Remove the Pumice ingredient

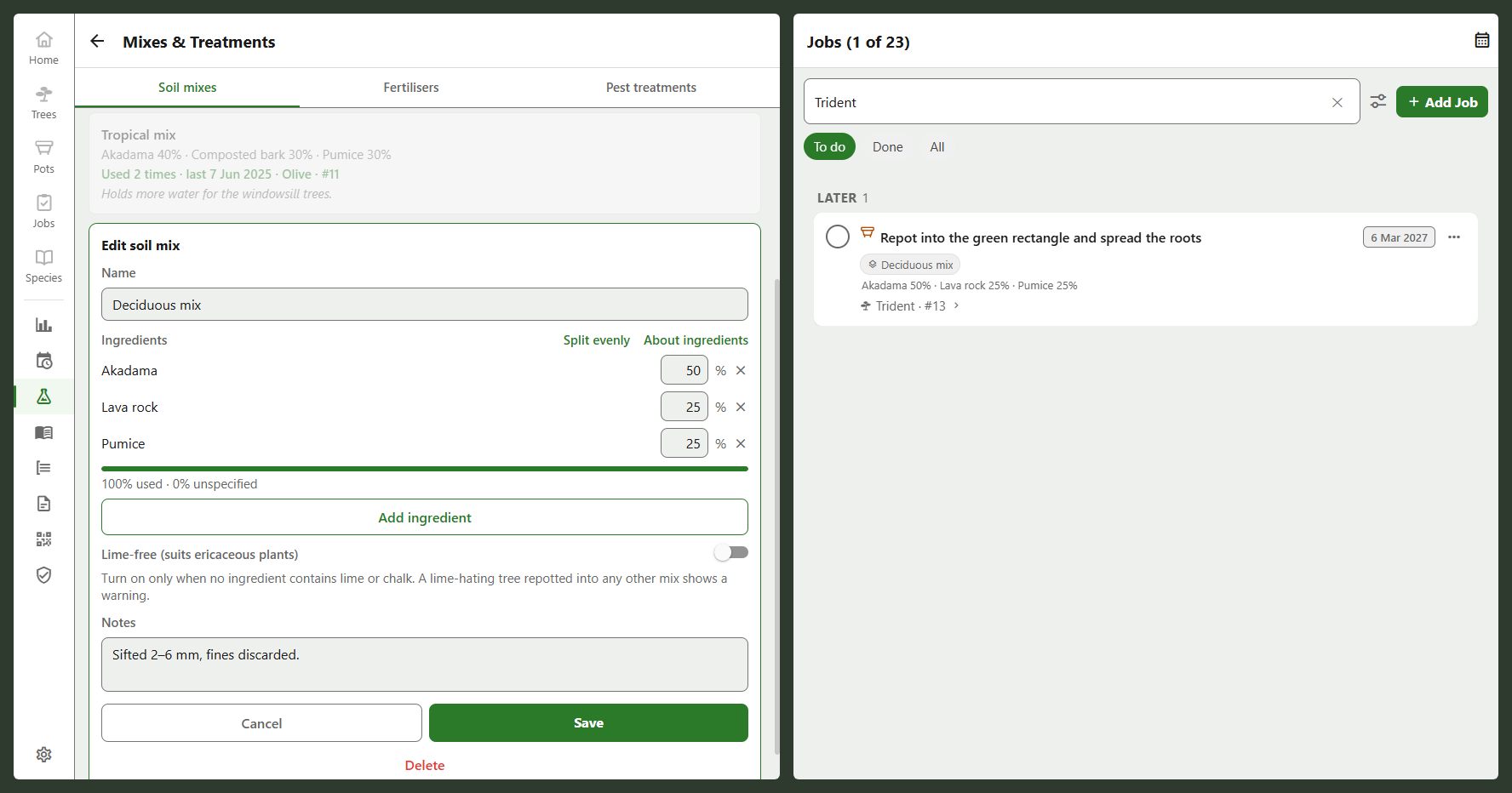pyautogui.click(x=741, y=443)
